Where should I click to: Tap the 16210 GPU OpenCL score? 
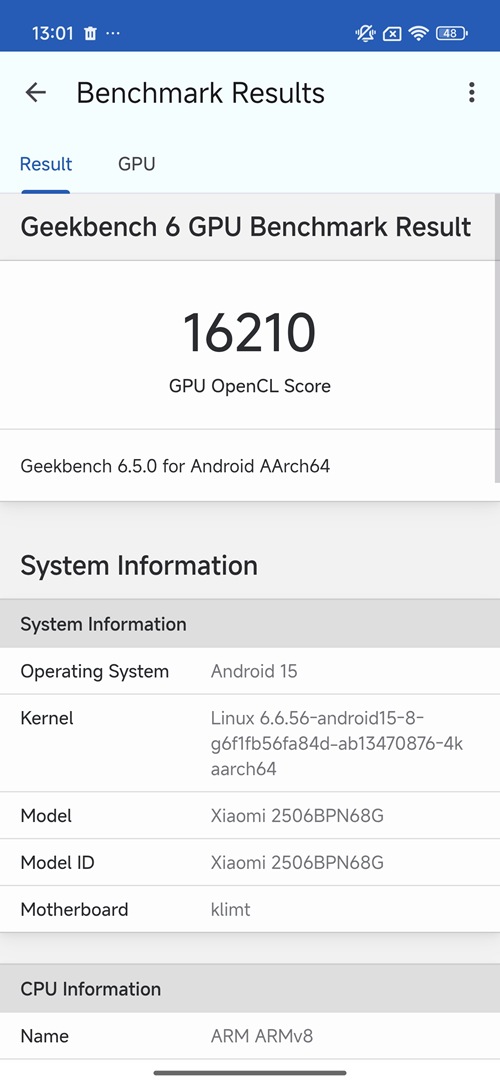[x=249, y=333]
